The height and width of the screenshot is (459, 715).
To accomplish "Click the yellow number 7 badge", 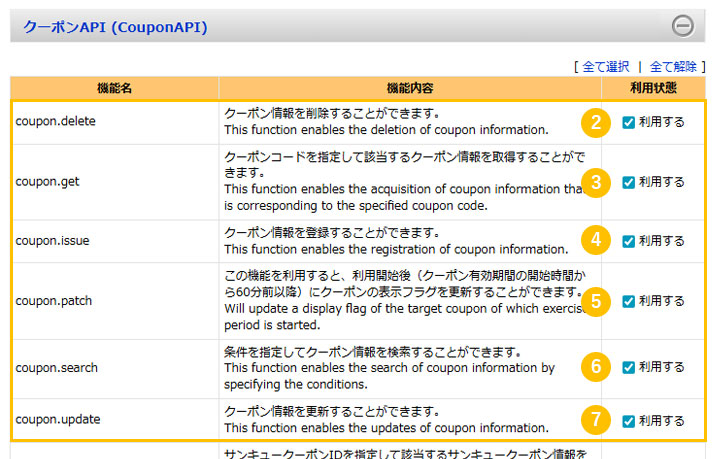I will tap(596, 420).
